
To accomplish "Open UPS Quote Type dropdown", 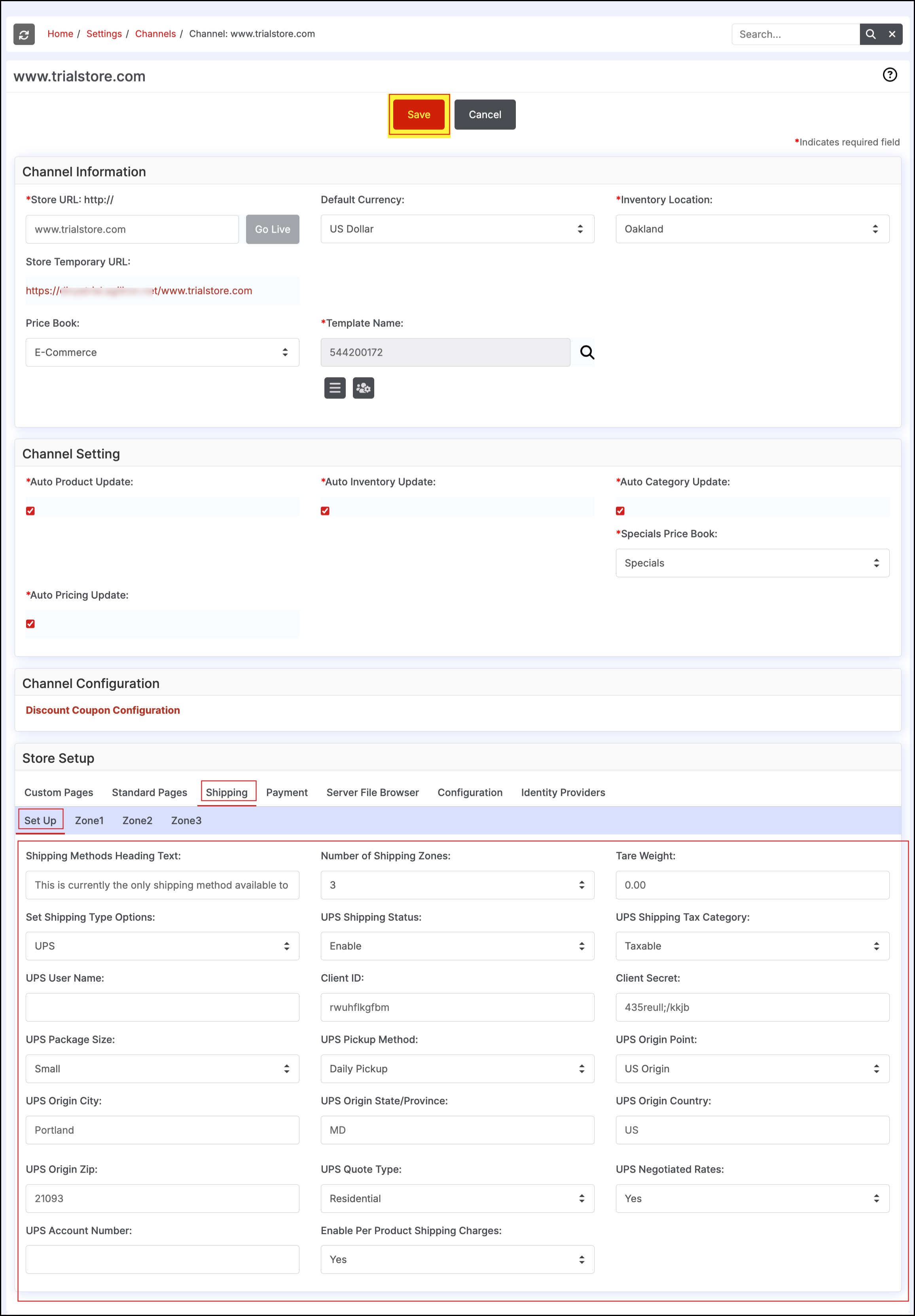I will click(x=457, y=1198).
